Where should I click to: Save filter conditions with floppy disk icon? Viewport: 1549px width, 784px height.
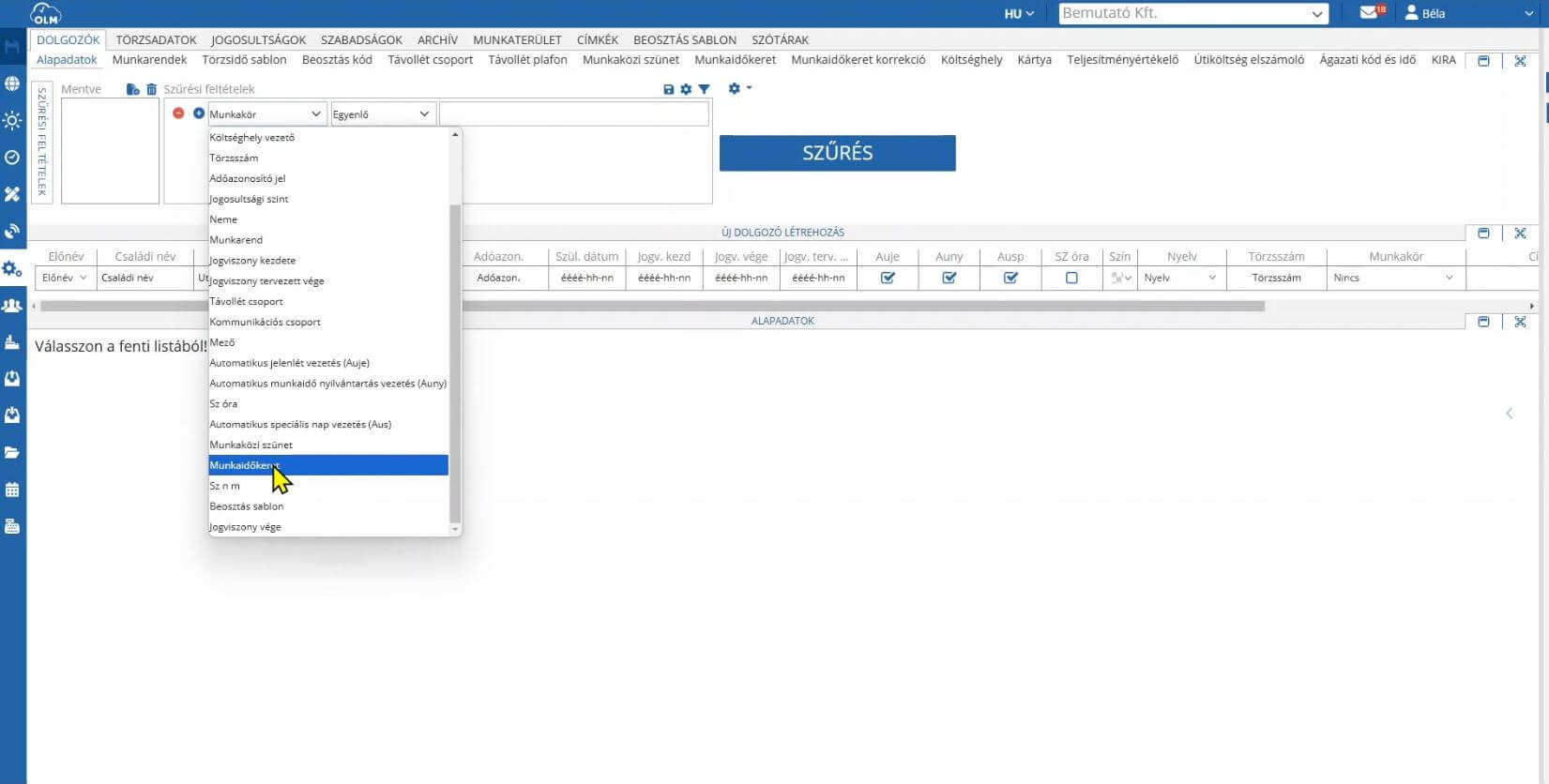(668, 89)
